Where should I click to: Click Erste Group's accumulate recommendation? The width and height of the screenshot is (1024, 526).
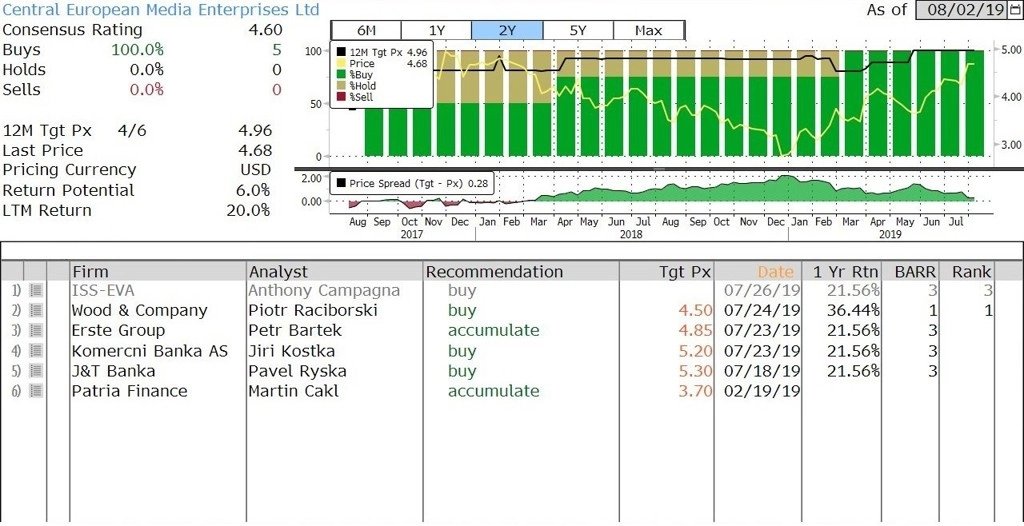(494, 331)
